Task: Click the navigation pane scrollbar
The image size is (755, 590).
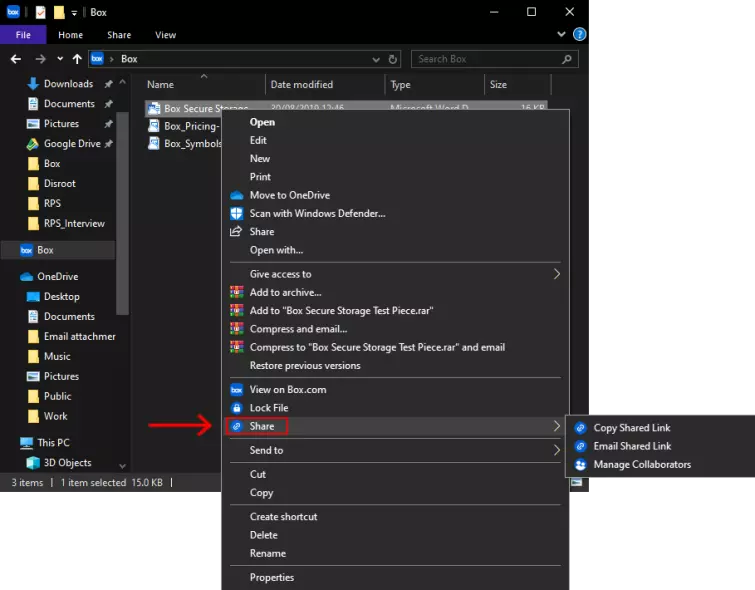Action: click(x=122, y=212)
